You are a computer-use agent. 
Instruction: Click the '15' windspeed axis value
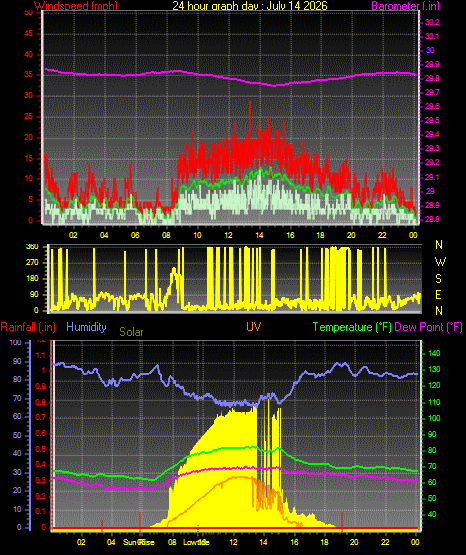28,158
